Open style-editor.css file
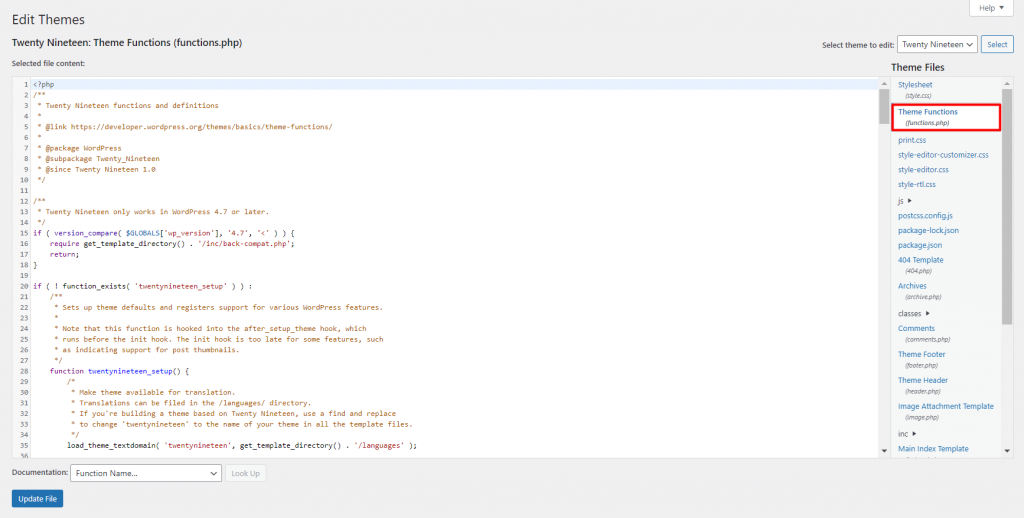The width and height of the screenshot is (1024, 518). pos(923,170)
